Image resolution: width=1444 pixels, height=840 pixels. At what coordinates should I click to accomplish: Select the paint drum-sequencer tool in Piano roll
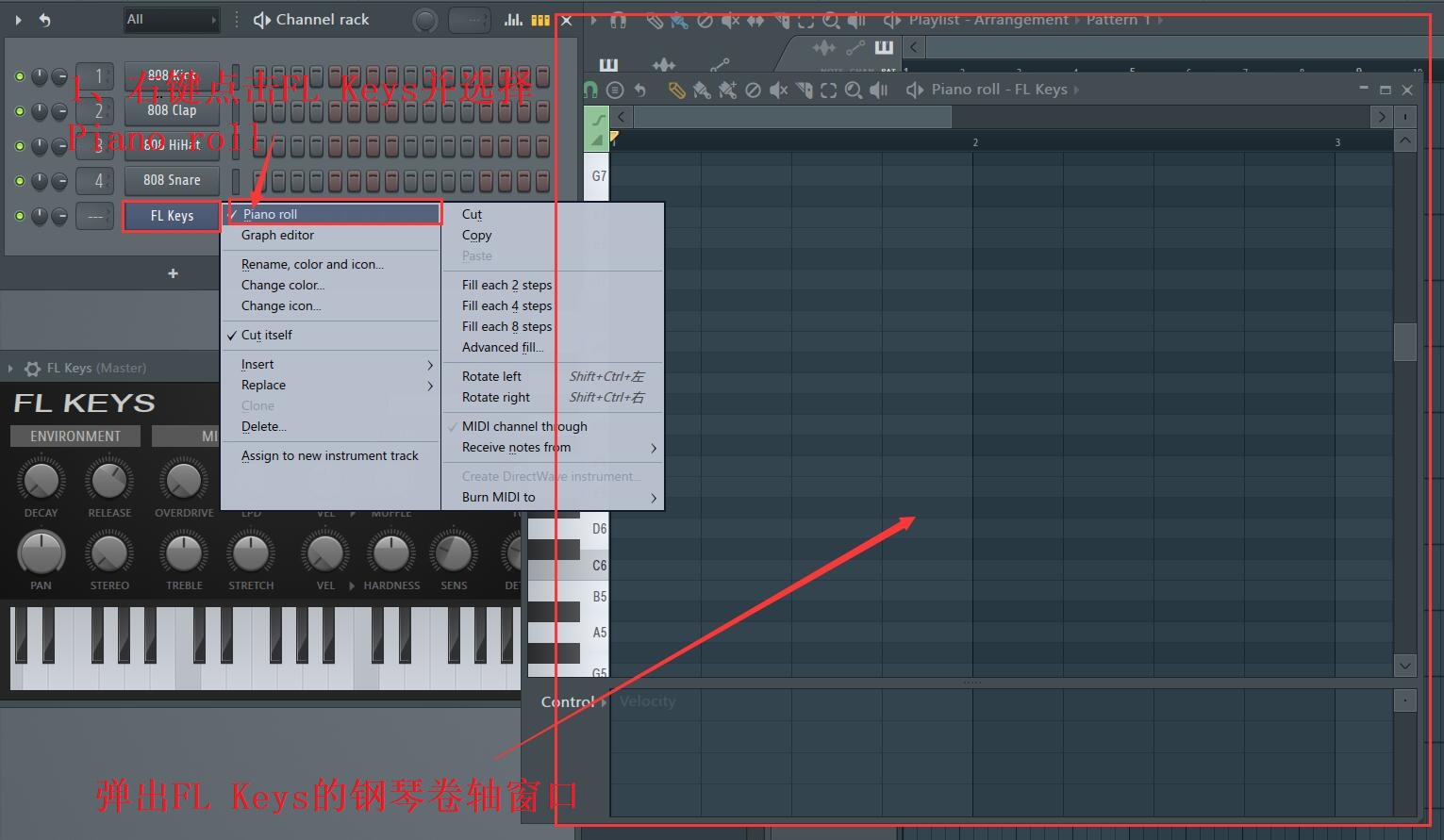click(727, 90)
